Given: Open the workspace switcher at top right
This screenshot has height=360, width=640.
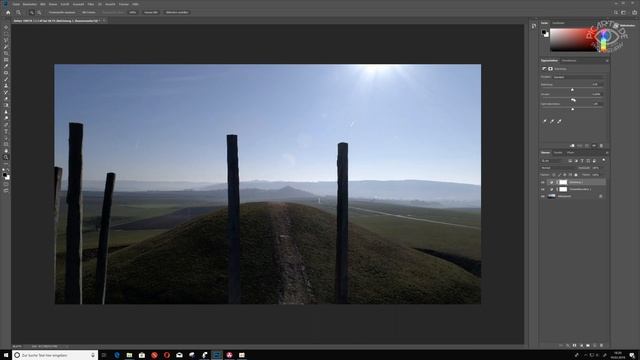Looking at the screenshot, I should [623, 13].
